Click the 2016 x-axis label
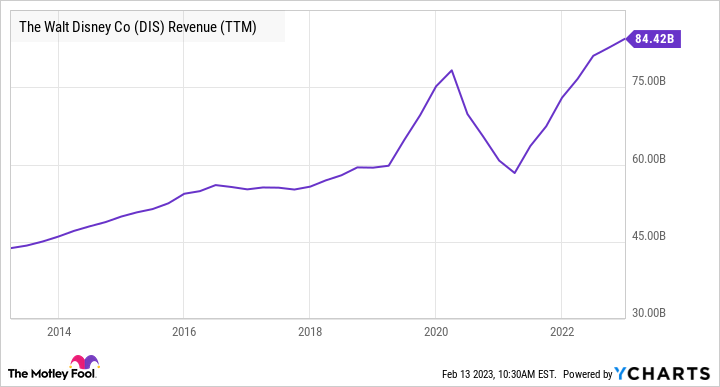Viewport: 720px width, 387px height. tap(184, 331)
